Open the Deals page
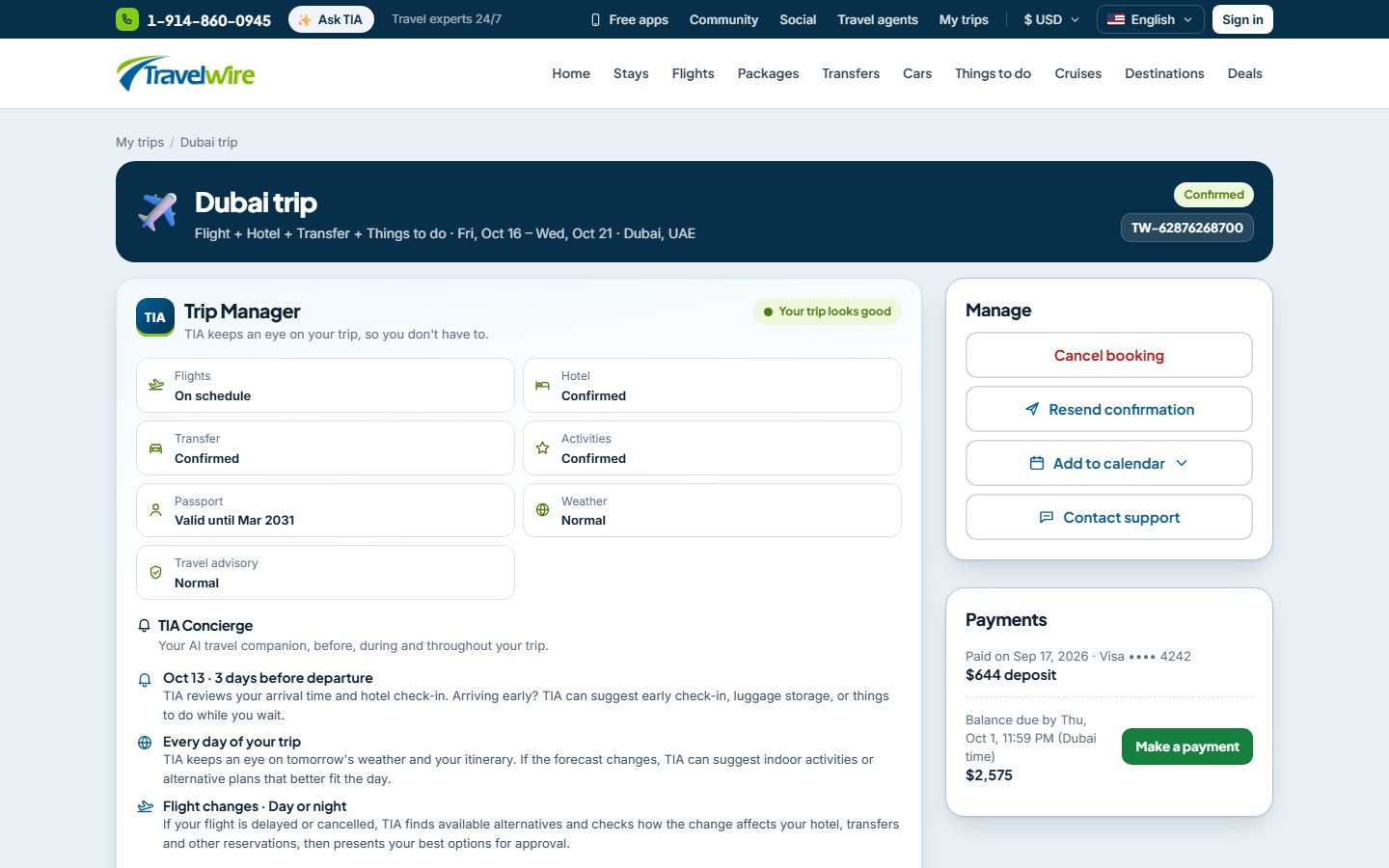Screen dimensions: 1389x868 pos(1244,73)
